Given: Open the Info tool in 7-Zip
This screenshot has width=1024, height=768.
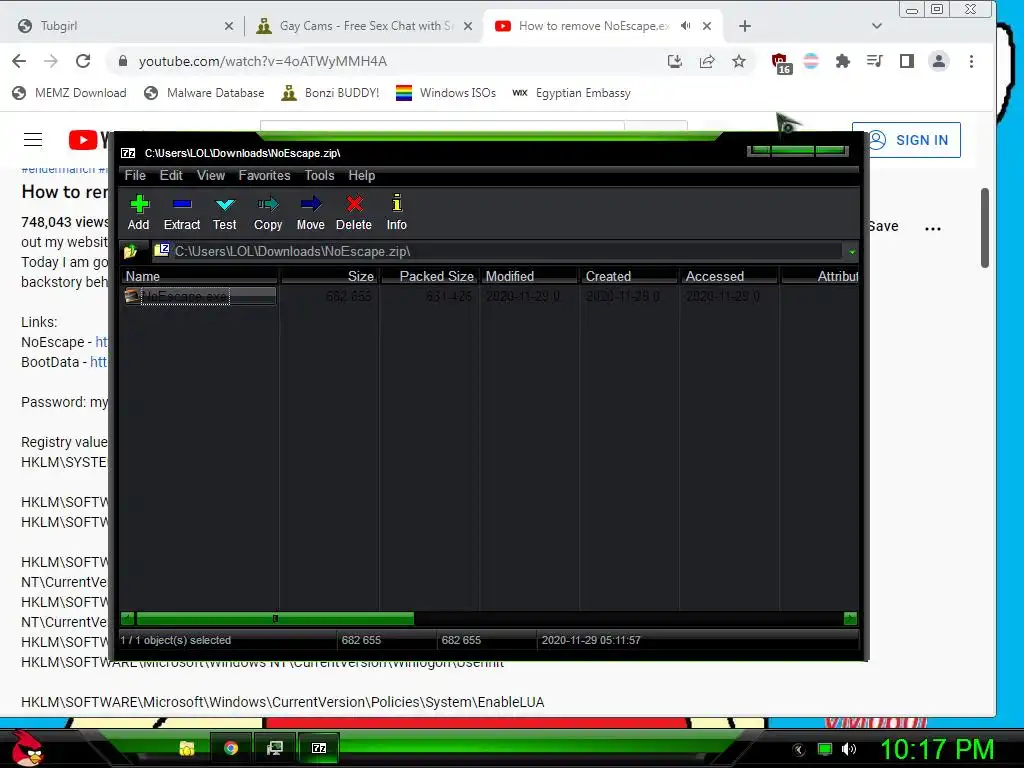Looking at the screenshot, I should click(396, 213).
